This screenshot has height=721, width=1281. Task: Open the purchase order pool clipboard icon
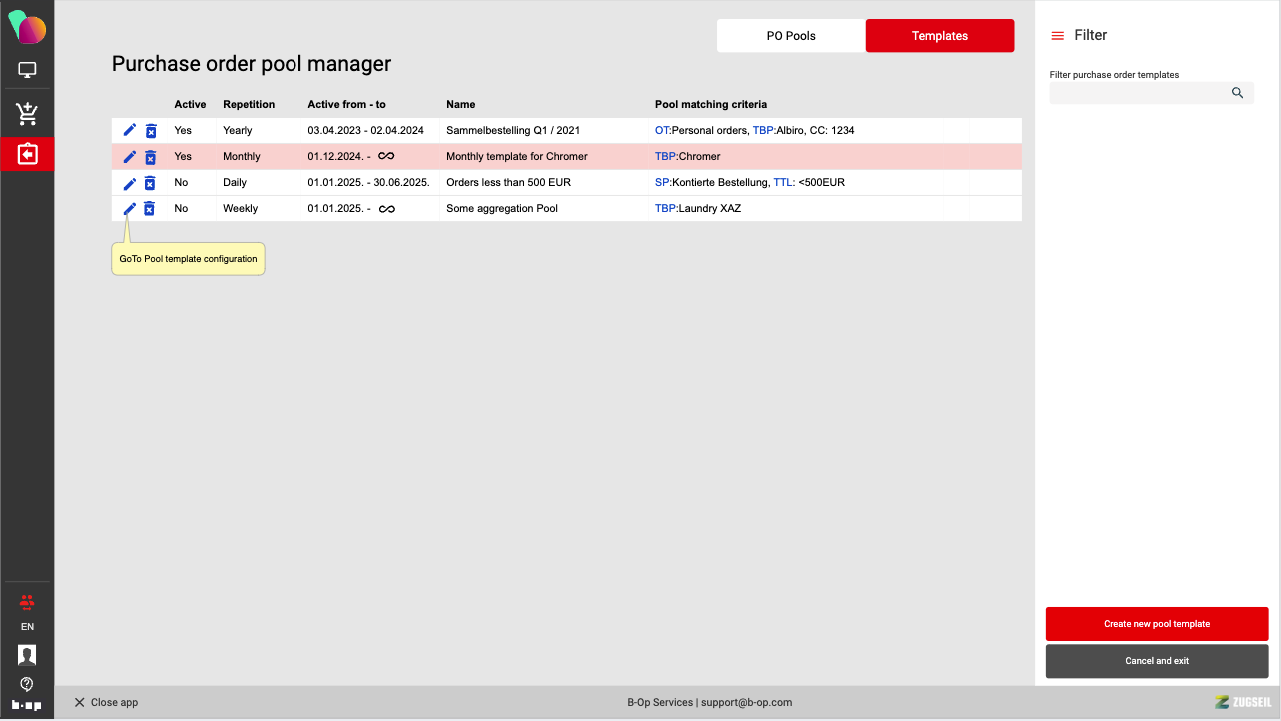(x=27, y=155)
